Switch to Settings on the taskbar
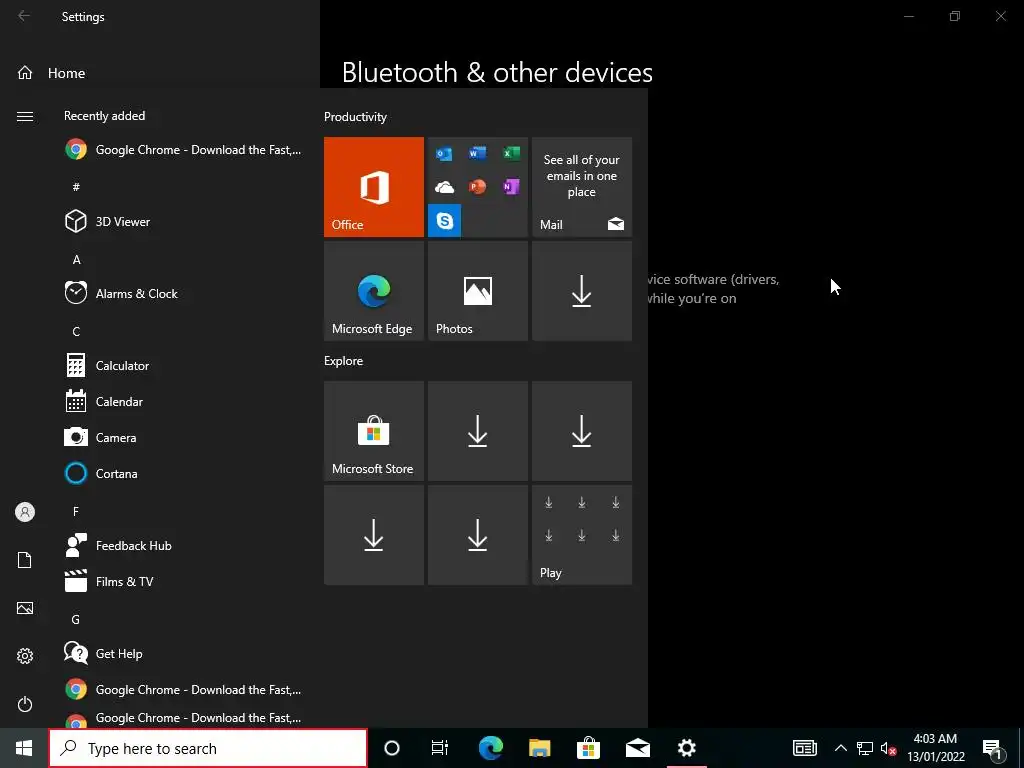 (x=686, y=748)
